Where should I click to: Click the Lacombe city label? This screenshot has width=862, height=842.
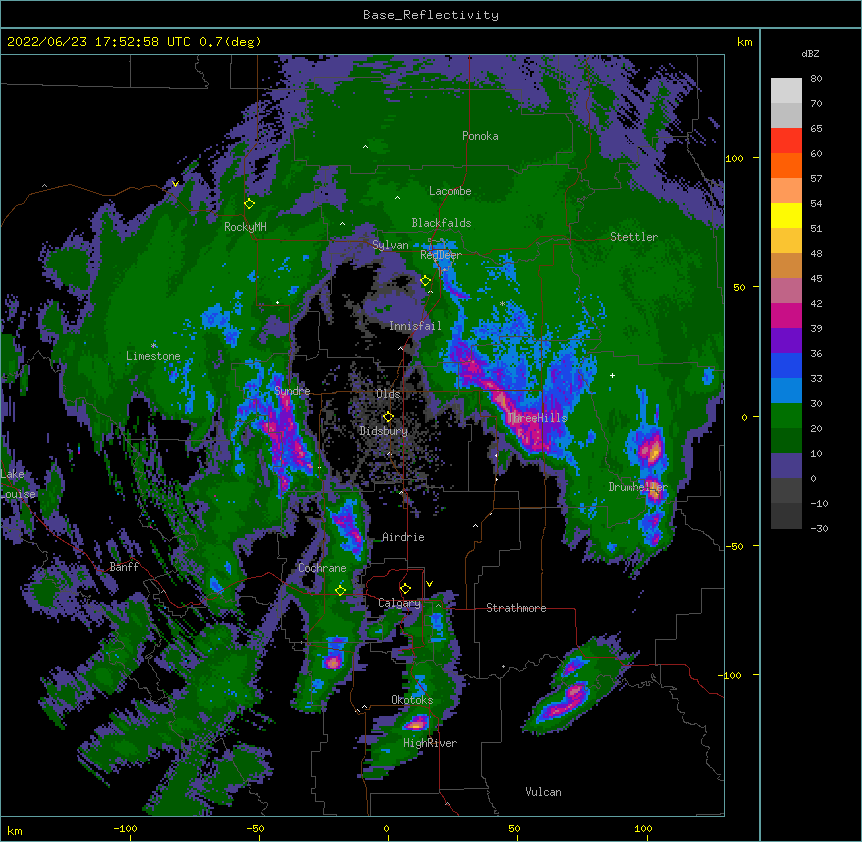pyautogui.click(x=450, y=191)
